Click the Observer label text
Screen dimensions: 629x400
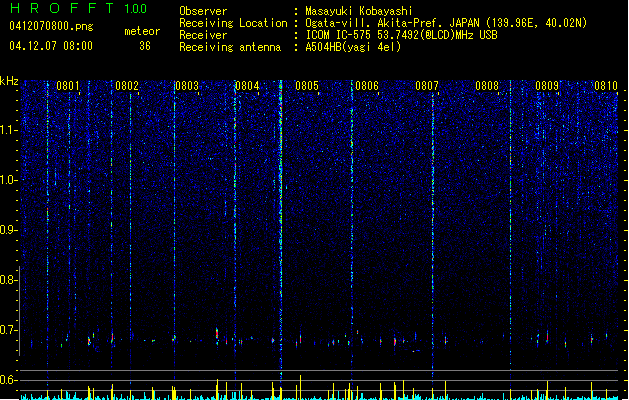(x=203, y=11)
